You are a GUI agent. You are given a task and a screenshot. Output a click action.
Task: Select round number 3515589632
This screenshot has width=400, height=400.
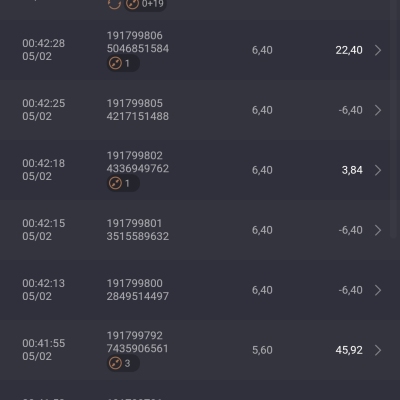pyautogui.click(x=138, y=236)
